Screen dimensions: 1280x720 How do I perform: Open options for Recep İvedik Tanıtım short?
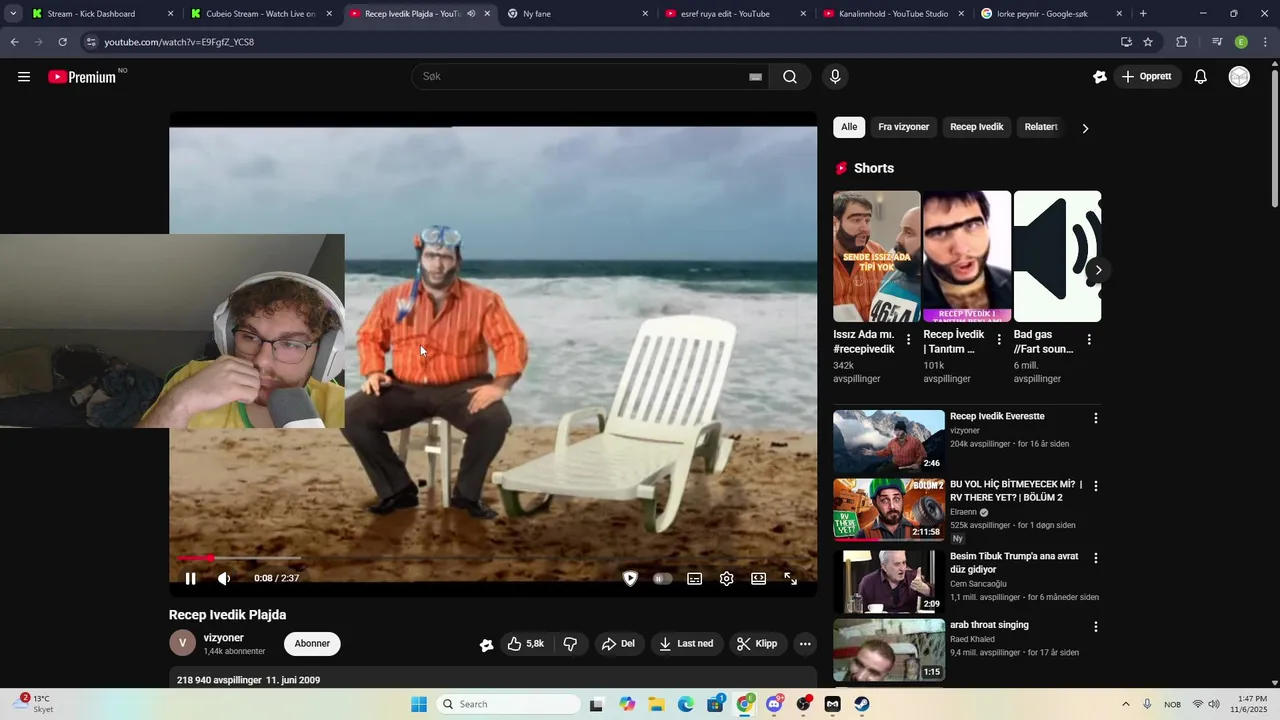[x=998, y=340]
